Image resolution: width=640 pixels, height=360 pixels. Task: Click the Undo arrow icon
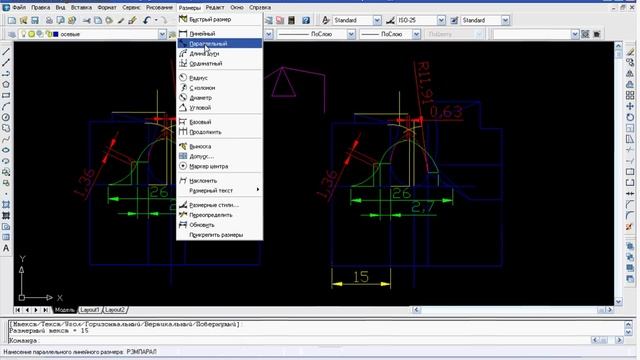pos(147,20)
